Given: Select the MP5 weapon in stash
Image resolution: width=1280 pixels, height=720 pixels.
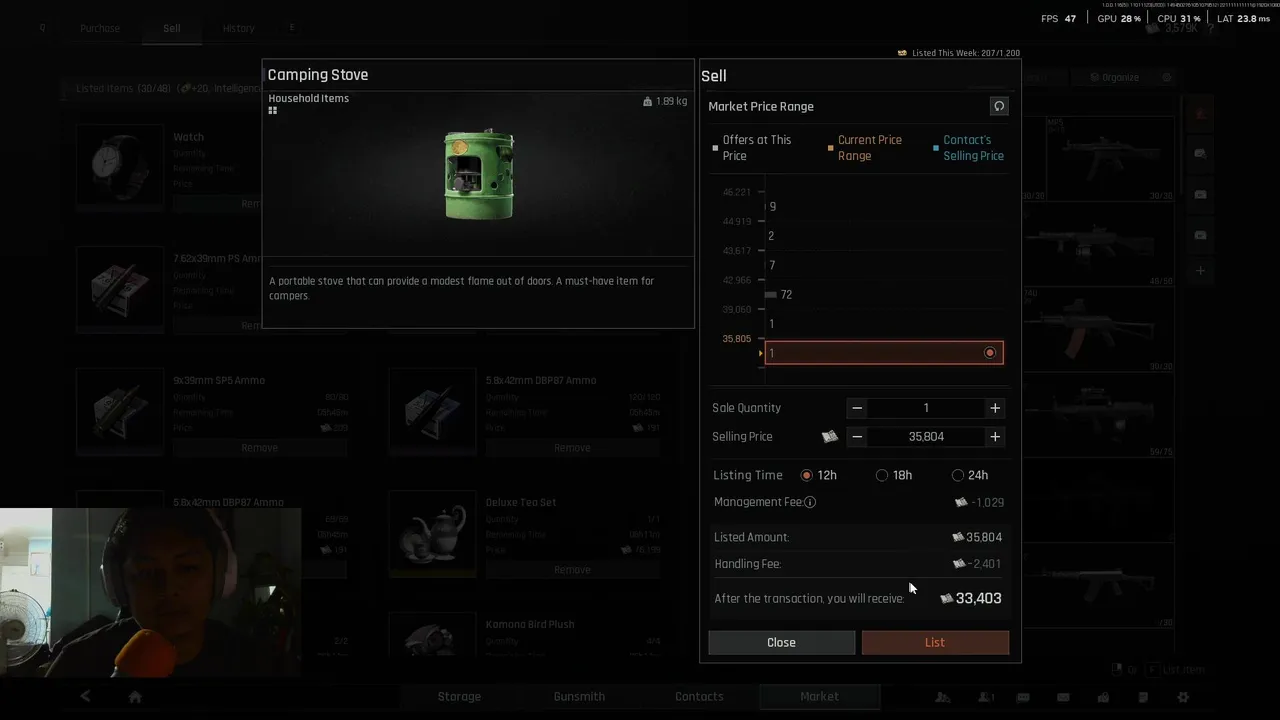Looking at the screenshot, I should click(x=1110, y=160).
